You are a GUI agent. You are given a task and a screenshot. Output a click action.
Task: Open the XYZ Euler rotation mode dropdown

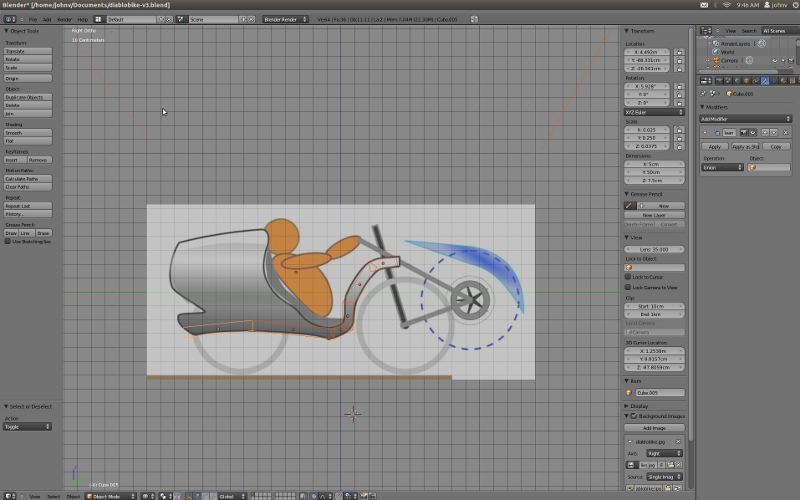[x=654, y=112]
